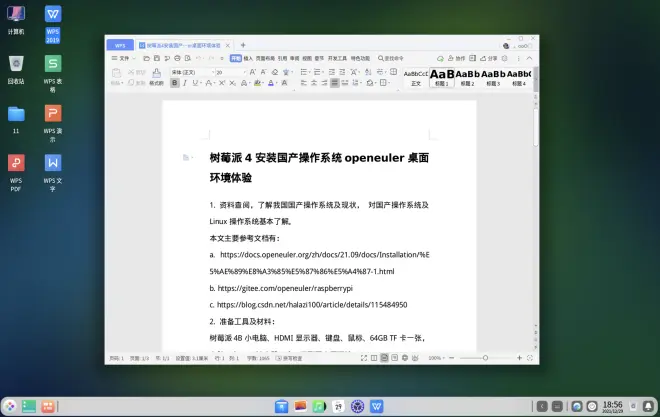Open the 开发工具 ribbon tab
The image size is (660, 417).
[x=337, y=58]
